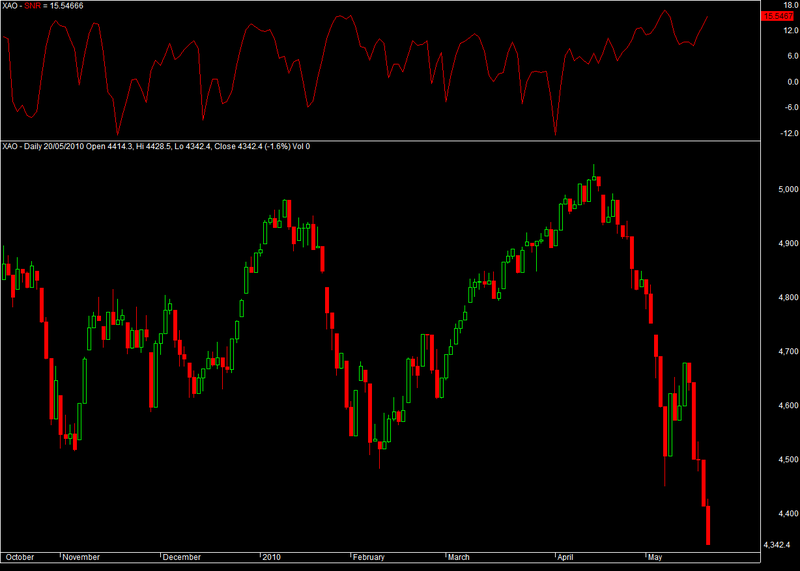Click the 2010 label on time axis
The width and height of the screenshot is (800, 571).
(x=271, y=557)
